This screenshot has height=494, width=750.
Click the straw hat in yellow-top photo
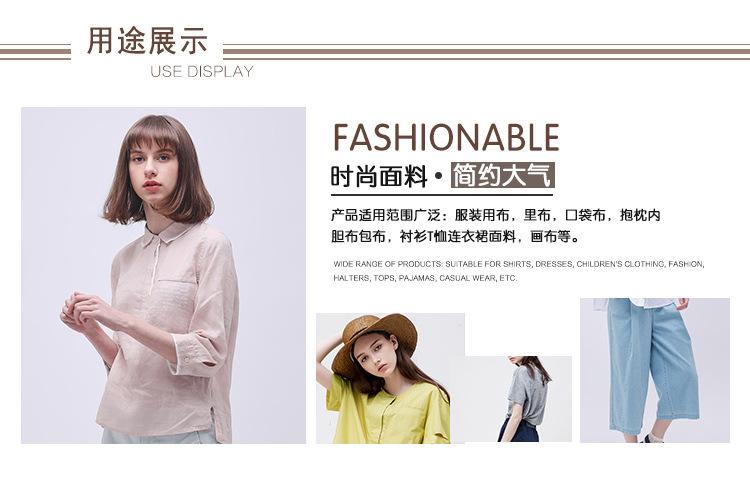(x=374, y=341)
